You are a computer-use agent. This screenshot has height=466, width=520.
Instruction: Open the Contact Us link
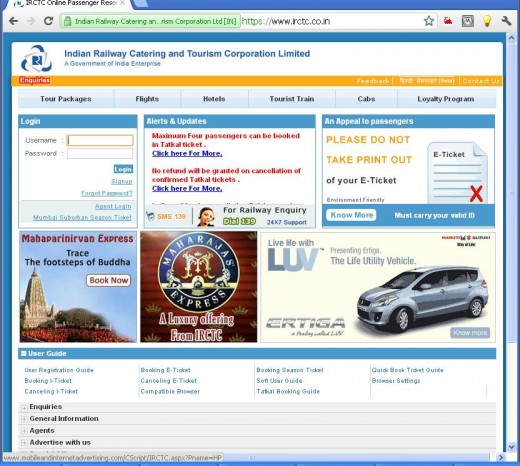tap(481, 81)
